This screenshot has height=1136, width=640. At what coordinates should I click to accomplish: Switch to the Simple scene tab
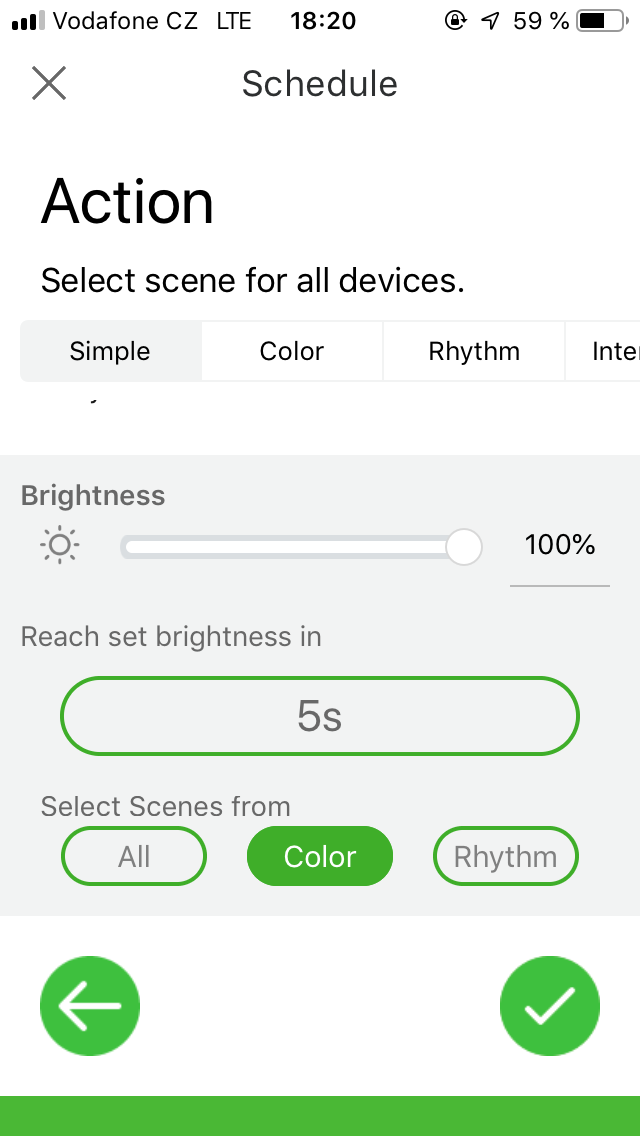click(x=110, y=351)
